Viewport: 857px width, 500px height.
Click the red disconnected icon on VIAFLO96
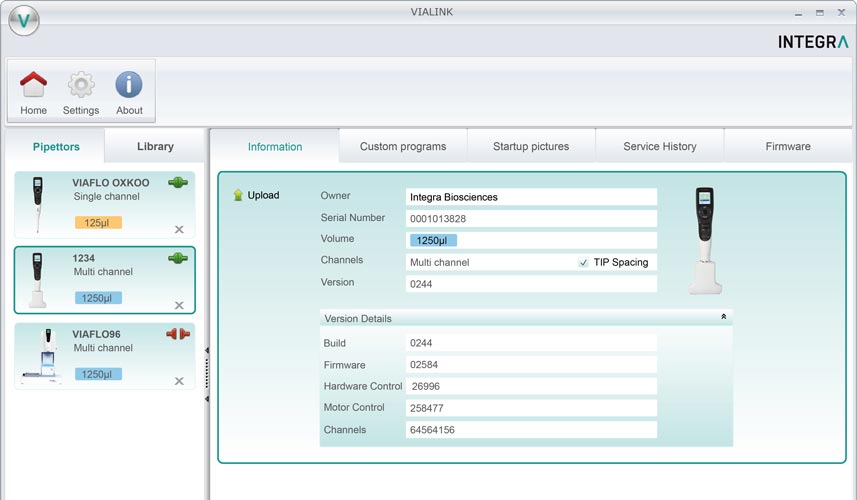[x=178, y=334]
